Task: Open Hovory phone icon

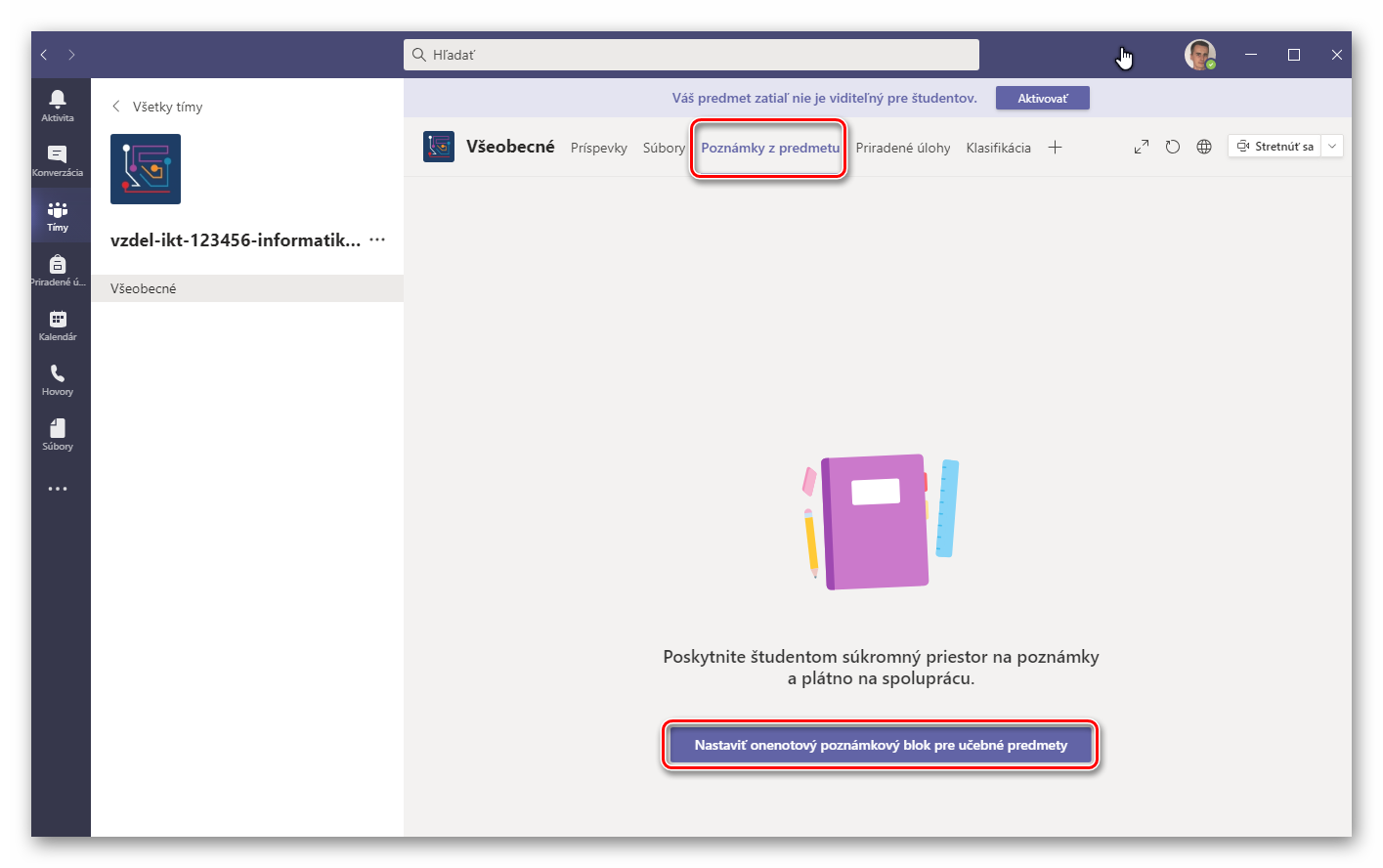Action: click(x=58, y=379)
